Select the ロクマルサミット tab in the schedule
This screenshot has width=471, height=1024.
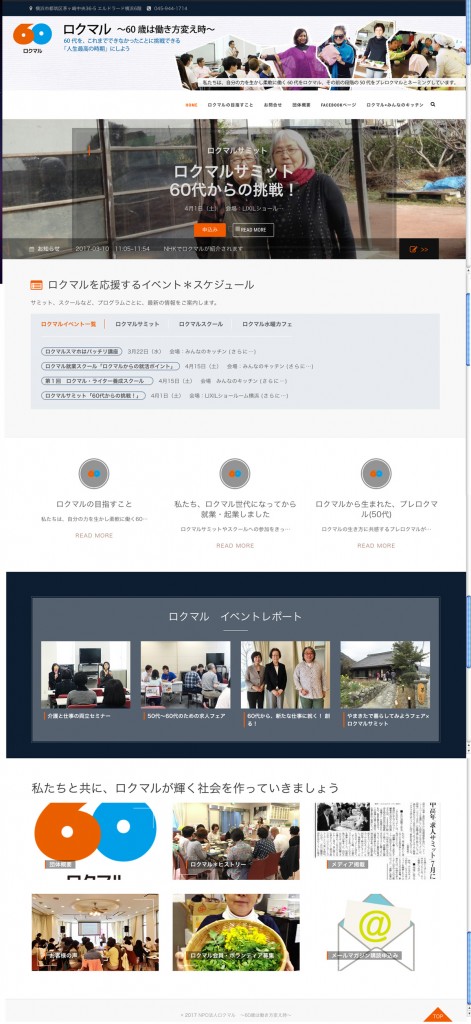[137, 324]
